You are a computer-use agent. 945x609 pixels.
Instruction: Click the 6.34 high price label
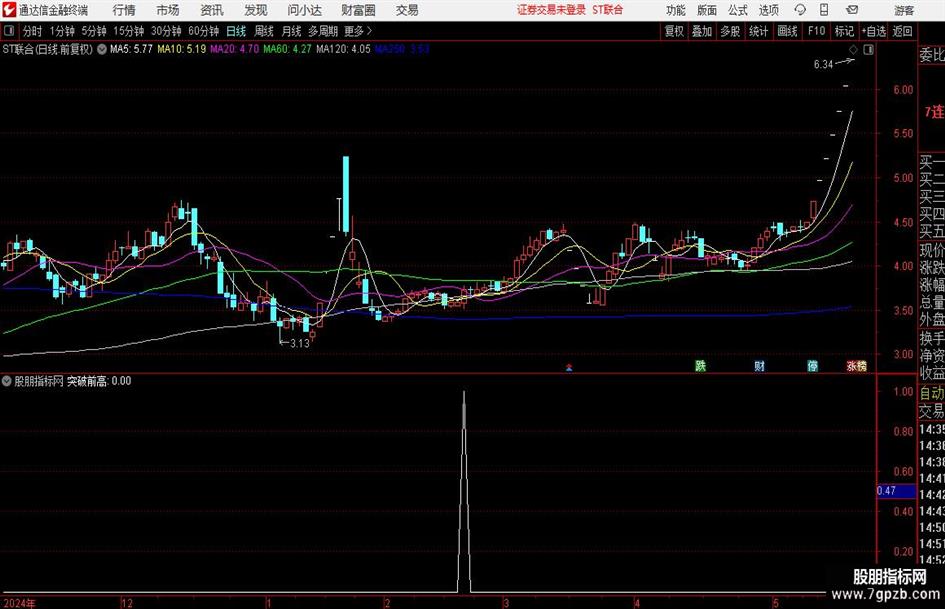(823, 65)
